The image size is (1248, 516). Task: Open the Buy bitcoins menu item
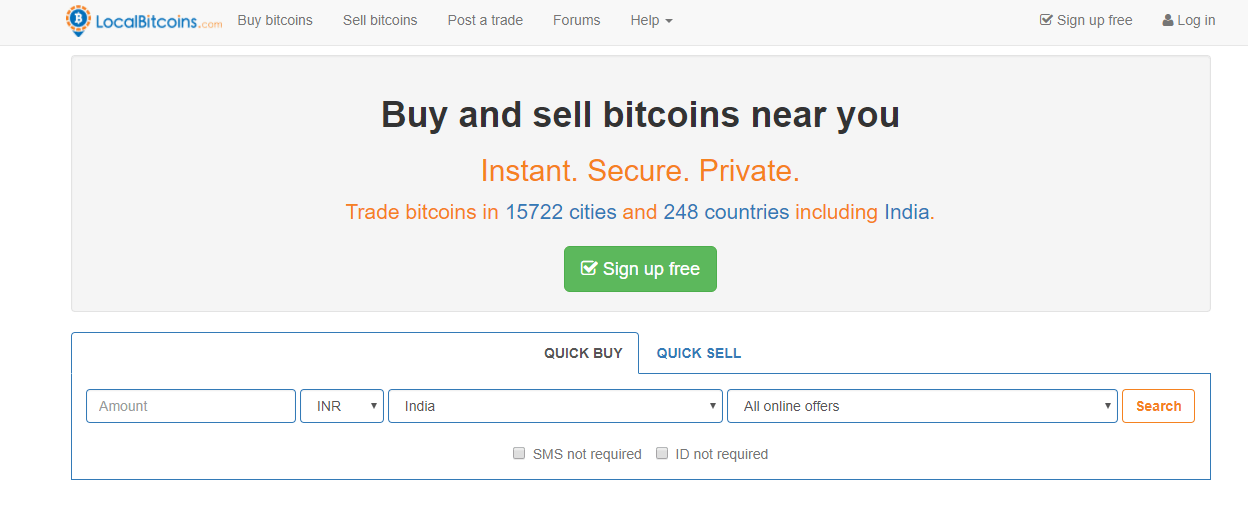[275, 20]
